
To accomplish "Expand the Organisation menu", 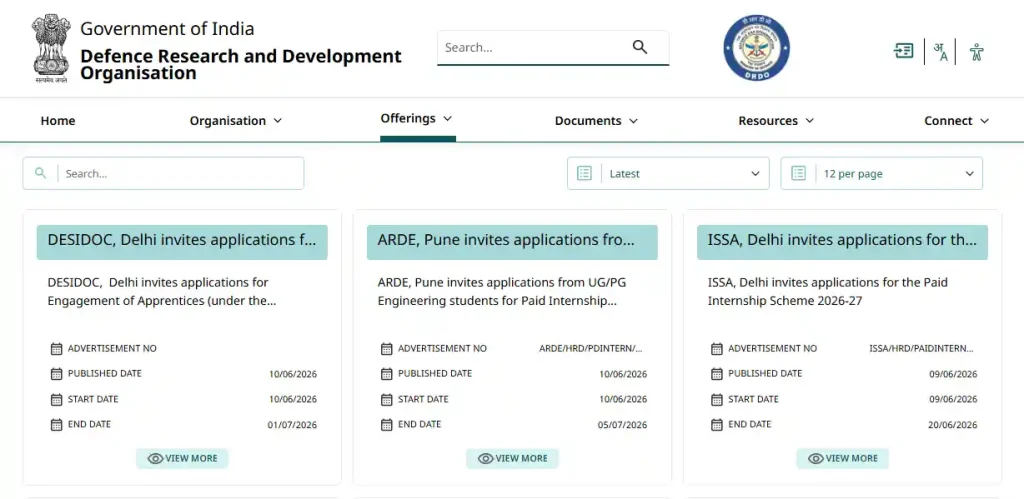I will [x=236, y=121].
